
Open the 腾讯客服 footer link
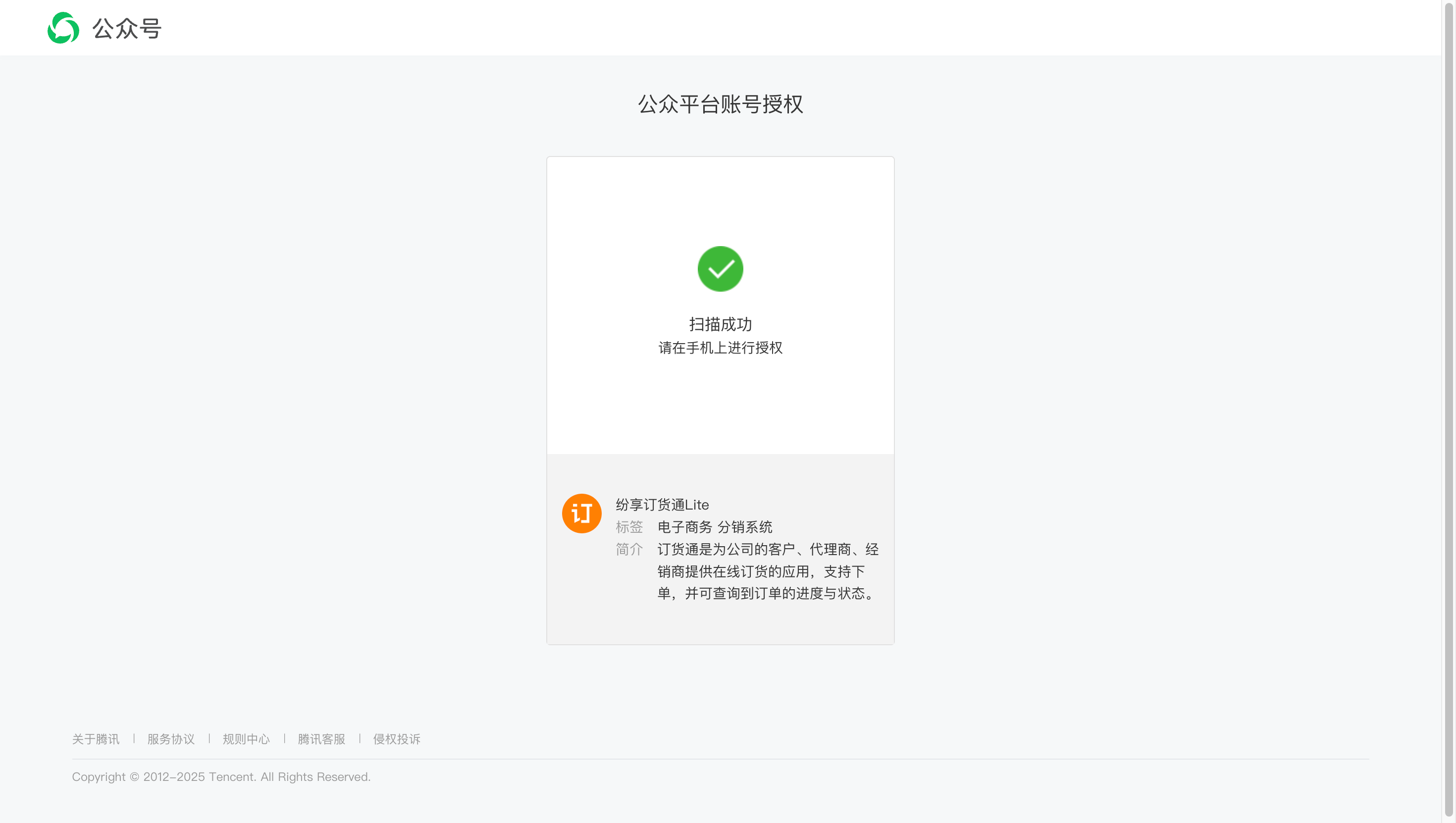click(321, 739)
